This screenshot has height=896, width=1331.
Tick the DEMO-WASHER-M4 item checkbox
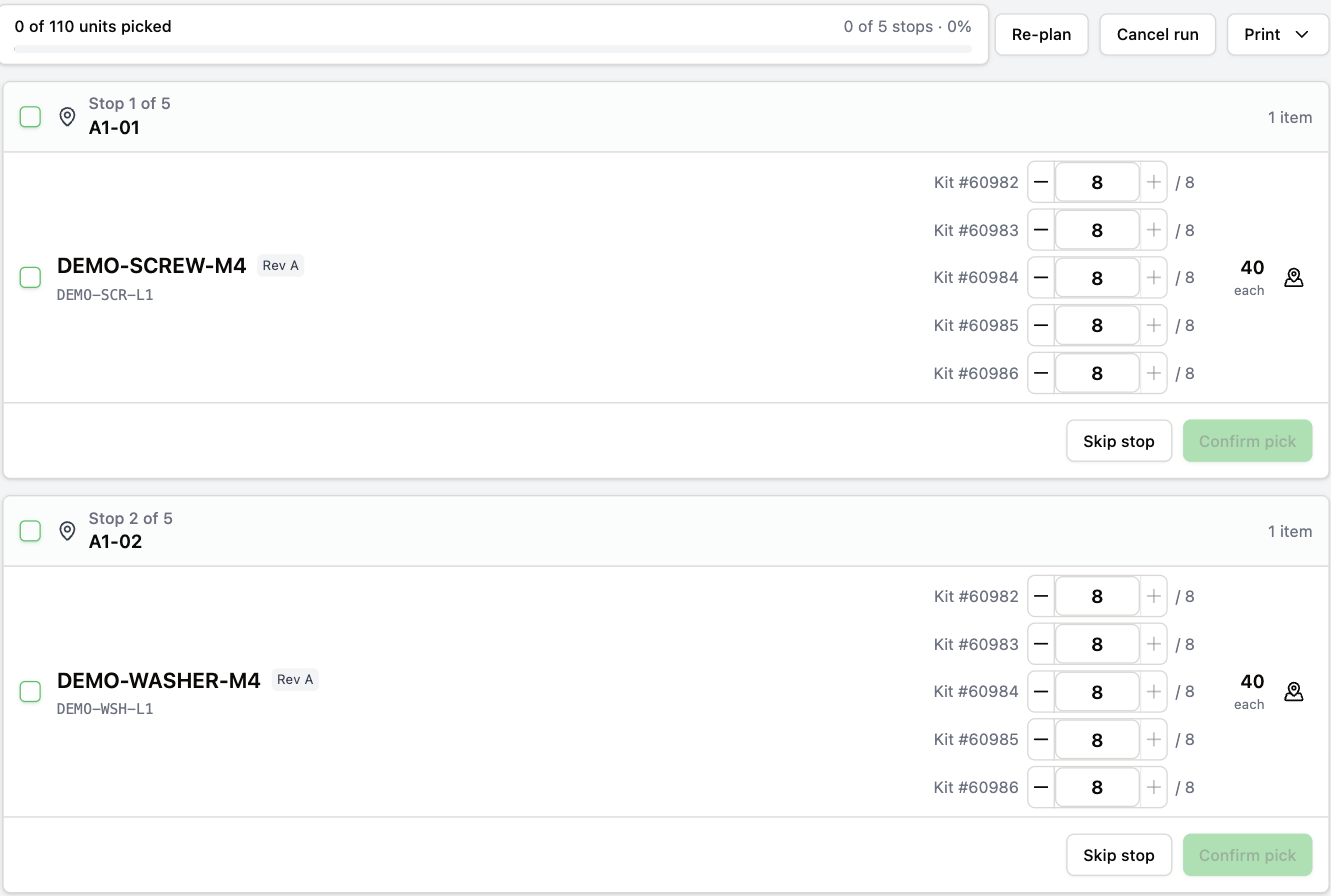coord(31,692)
